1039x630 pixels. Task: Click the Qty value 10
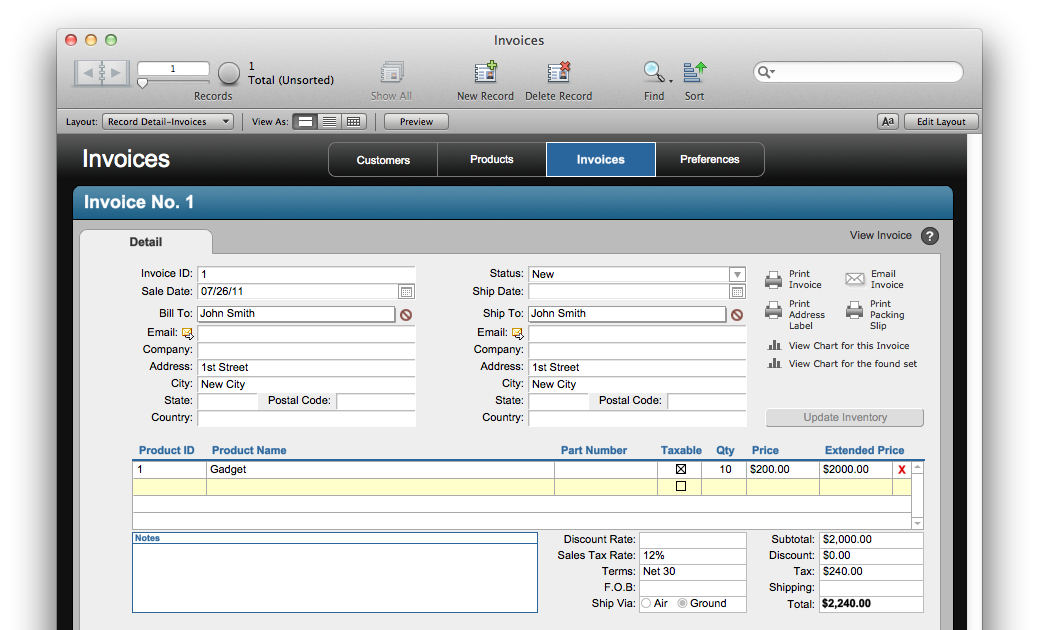pyautogui.click(x=725, y=470)
